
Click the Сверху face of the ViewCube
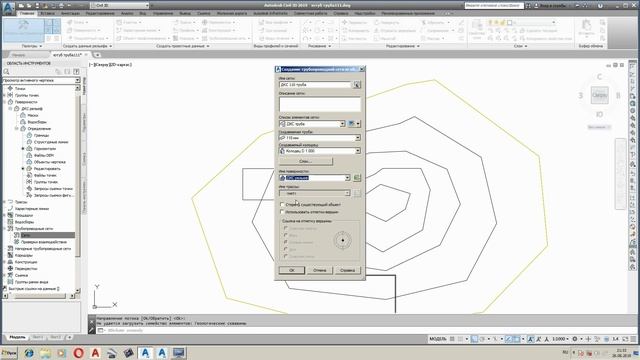click(600, 95)
